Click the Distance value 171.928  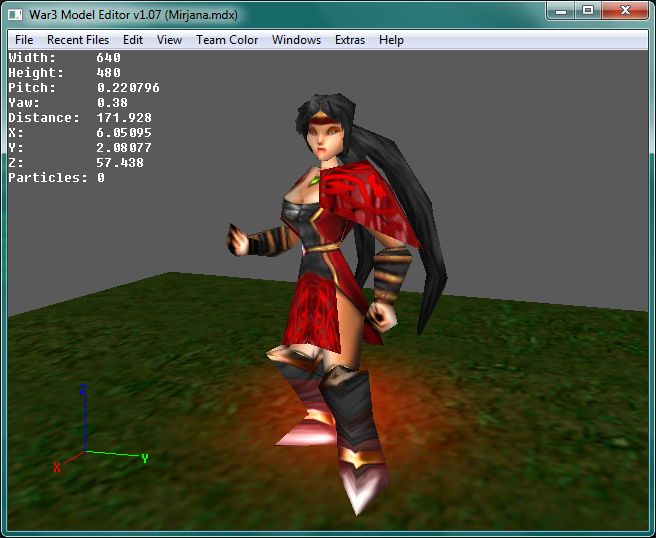[x=124, y=118]
